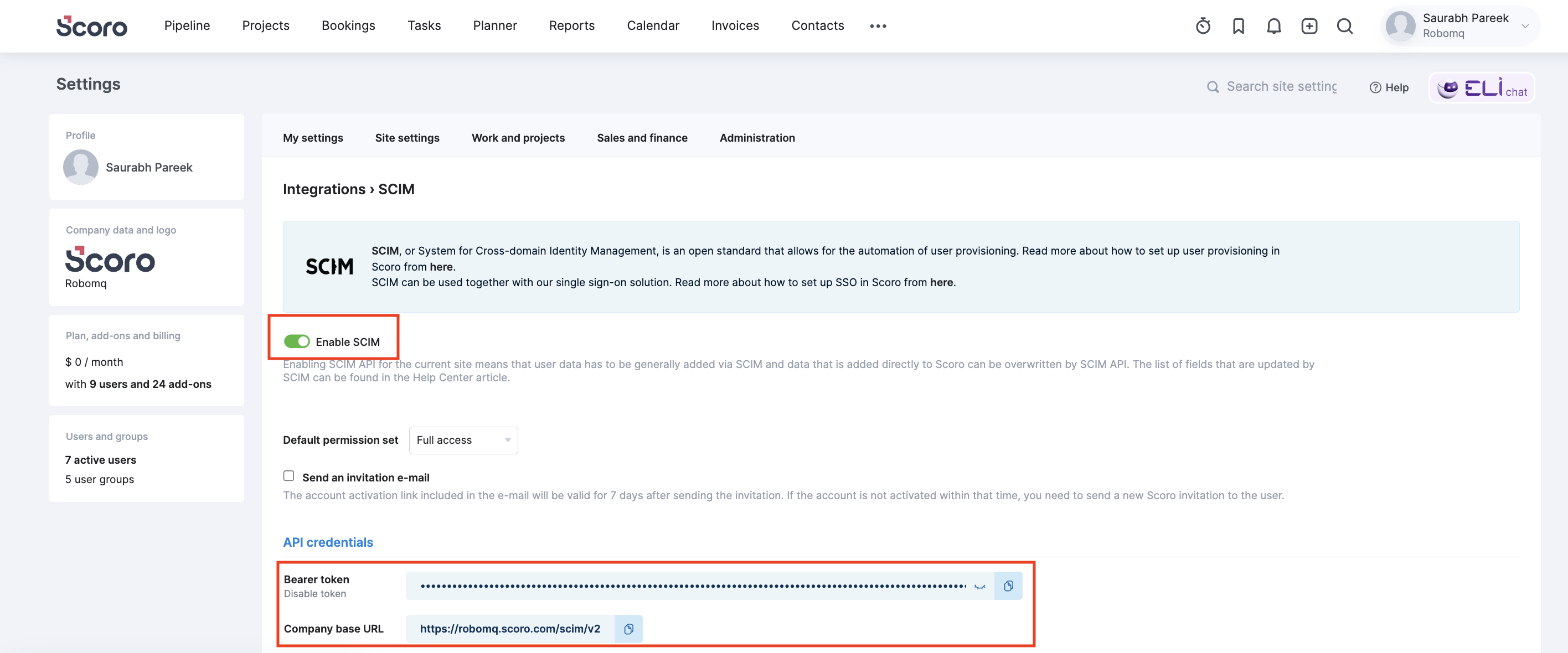Screen dimensions: 1568x653
Task: Copy the bearer token
Action: (1008, 585)
